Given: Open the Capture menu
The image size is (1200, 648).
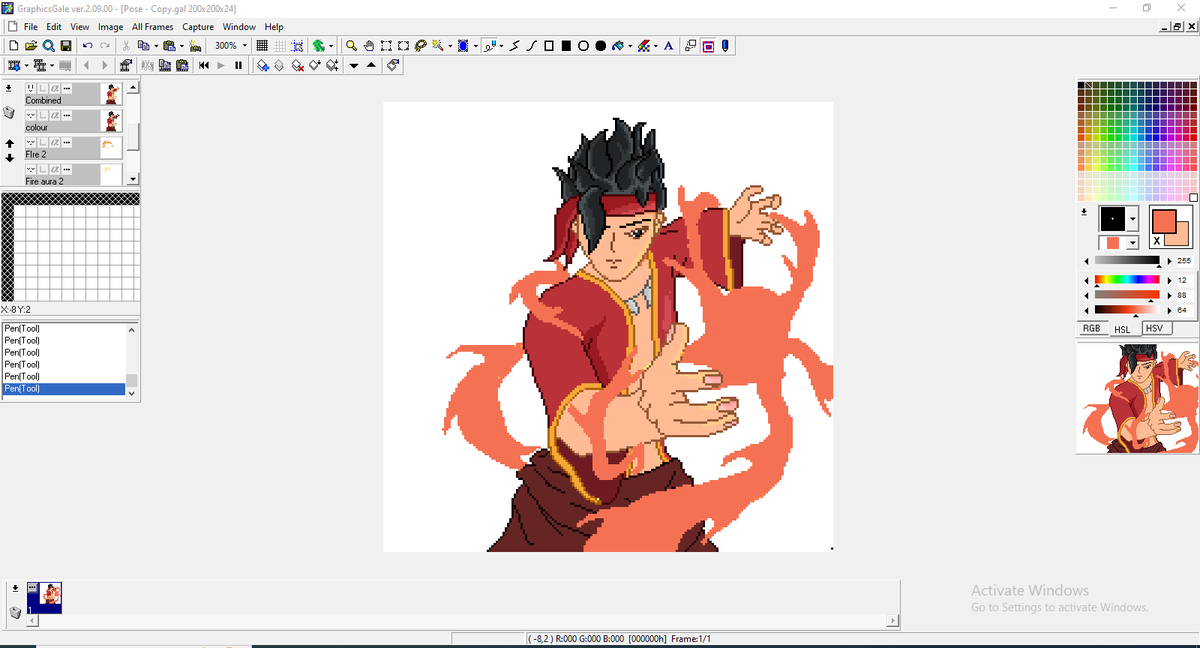Looking at the screenshot, I should point(198,27).
